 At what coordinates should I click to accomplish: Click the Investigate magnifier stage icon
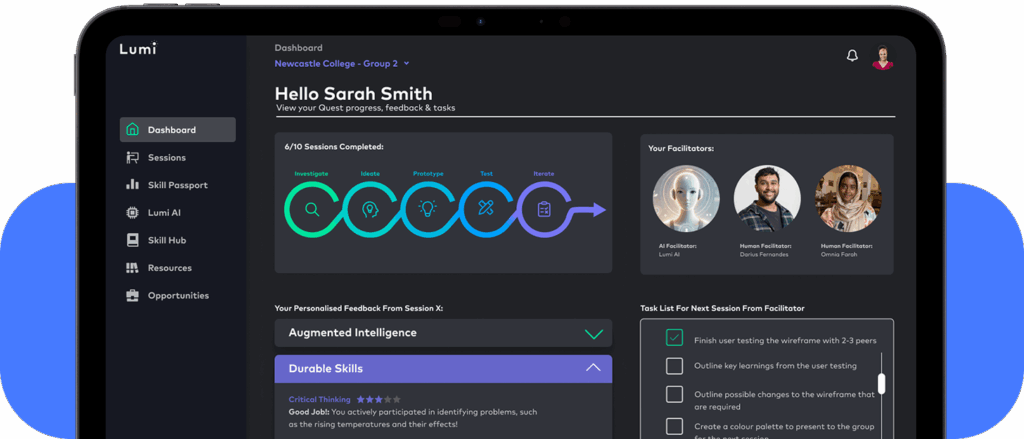click(x=312, y=209)
